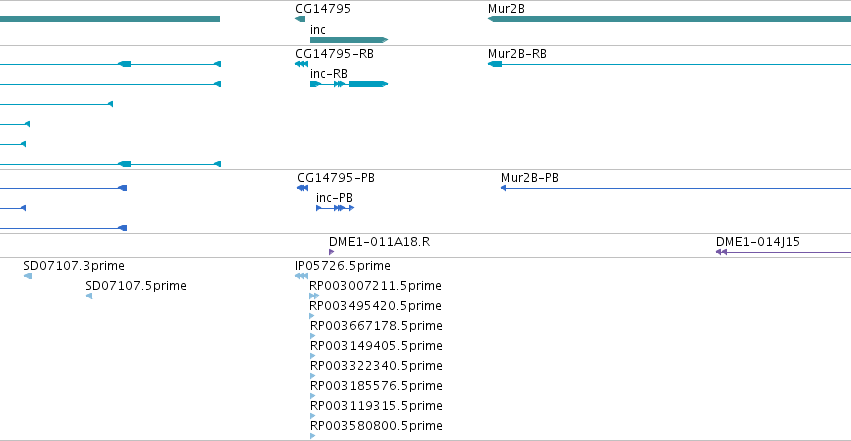This screenshot has width=851, height=441.
Task: Select the inc-PB protein glyph
Action: pos(335,208)
